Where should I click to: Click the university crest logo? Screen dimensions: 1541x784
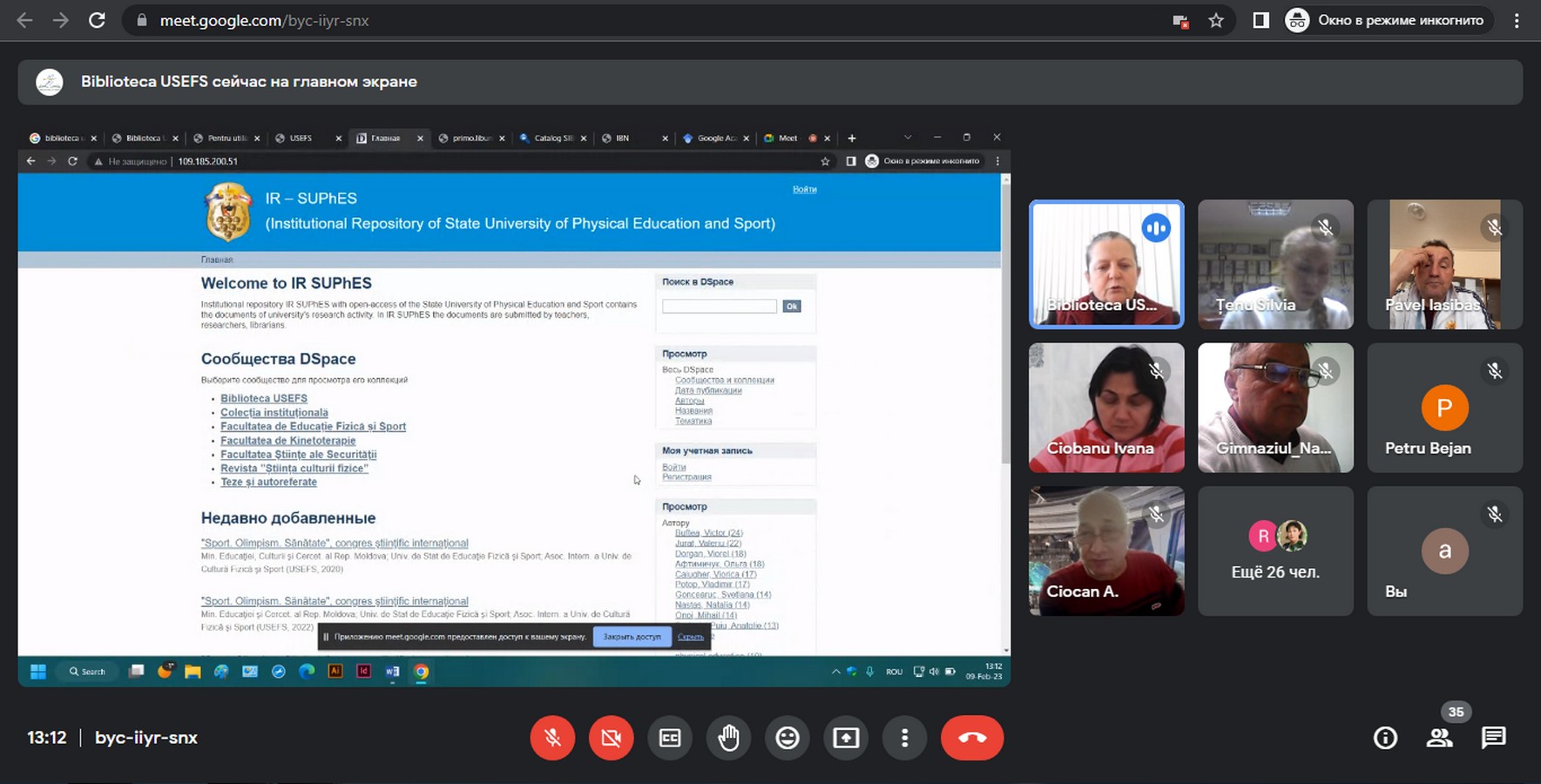pyautogui.click(x=228, y=212)
